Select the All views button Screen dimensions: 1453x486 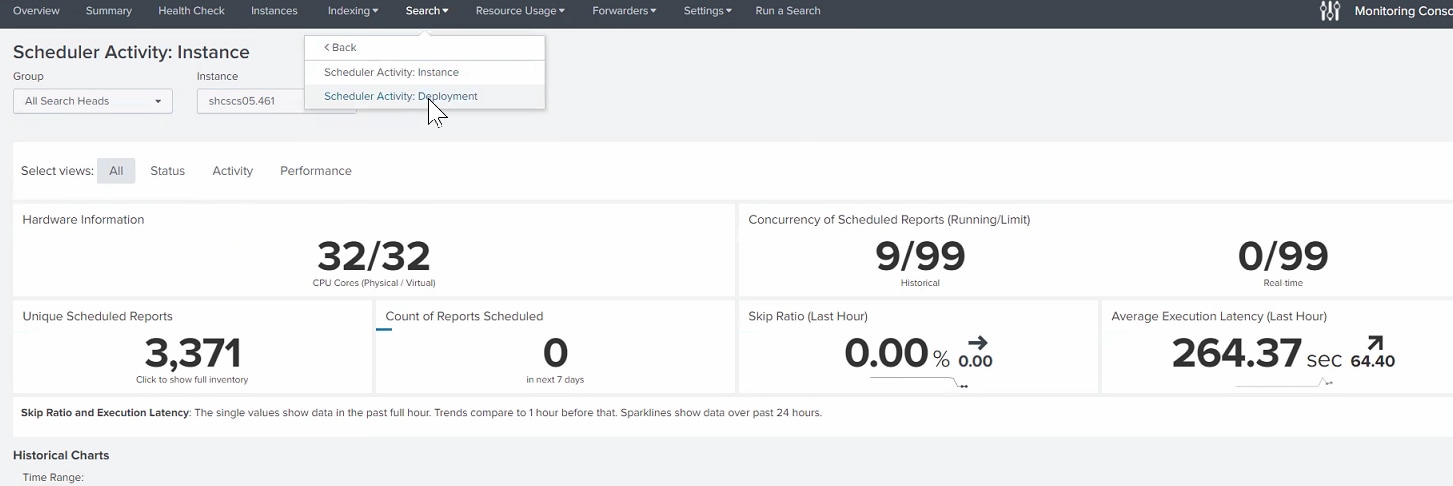(116, 171)
